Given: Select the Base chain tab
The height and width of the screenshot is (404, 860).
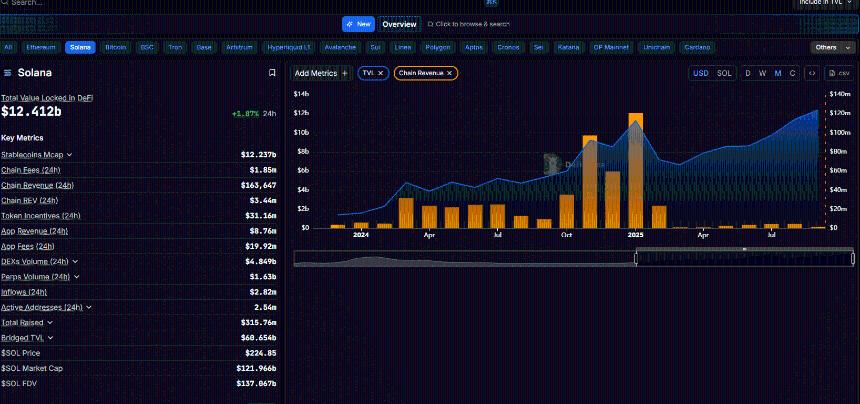Looking at the screenshot, I should [204, 48].
